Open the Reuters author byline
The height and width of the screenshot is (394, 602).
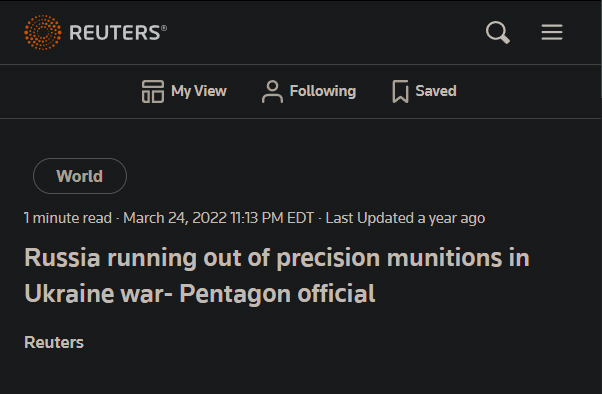[54, 342]
